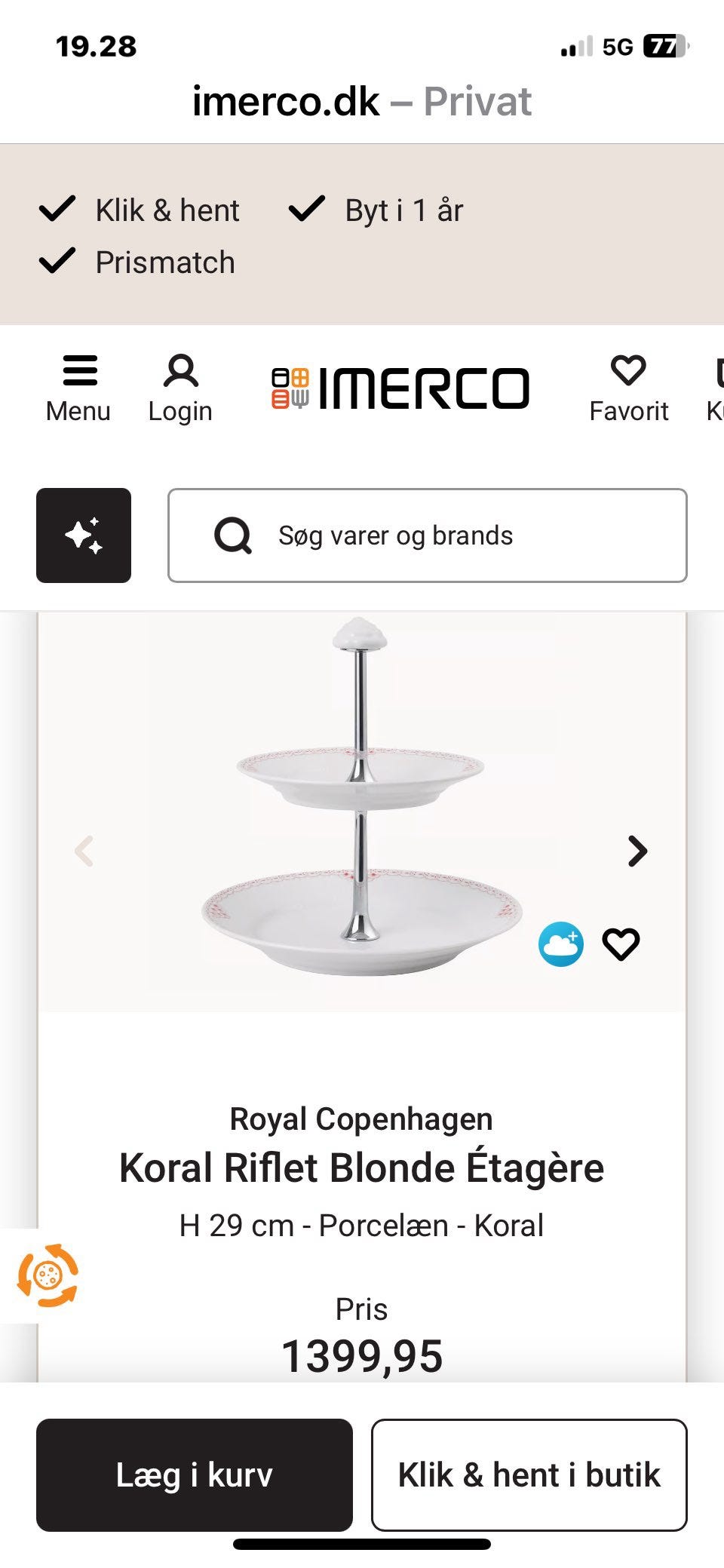Add étagère to favorites with heart
Image resolution: width=724 pixels, height=1568 pixels.
(x=621, y=944)
